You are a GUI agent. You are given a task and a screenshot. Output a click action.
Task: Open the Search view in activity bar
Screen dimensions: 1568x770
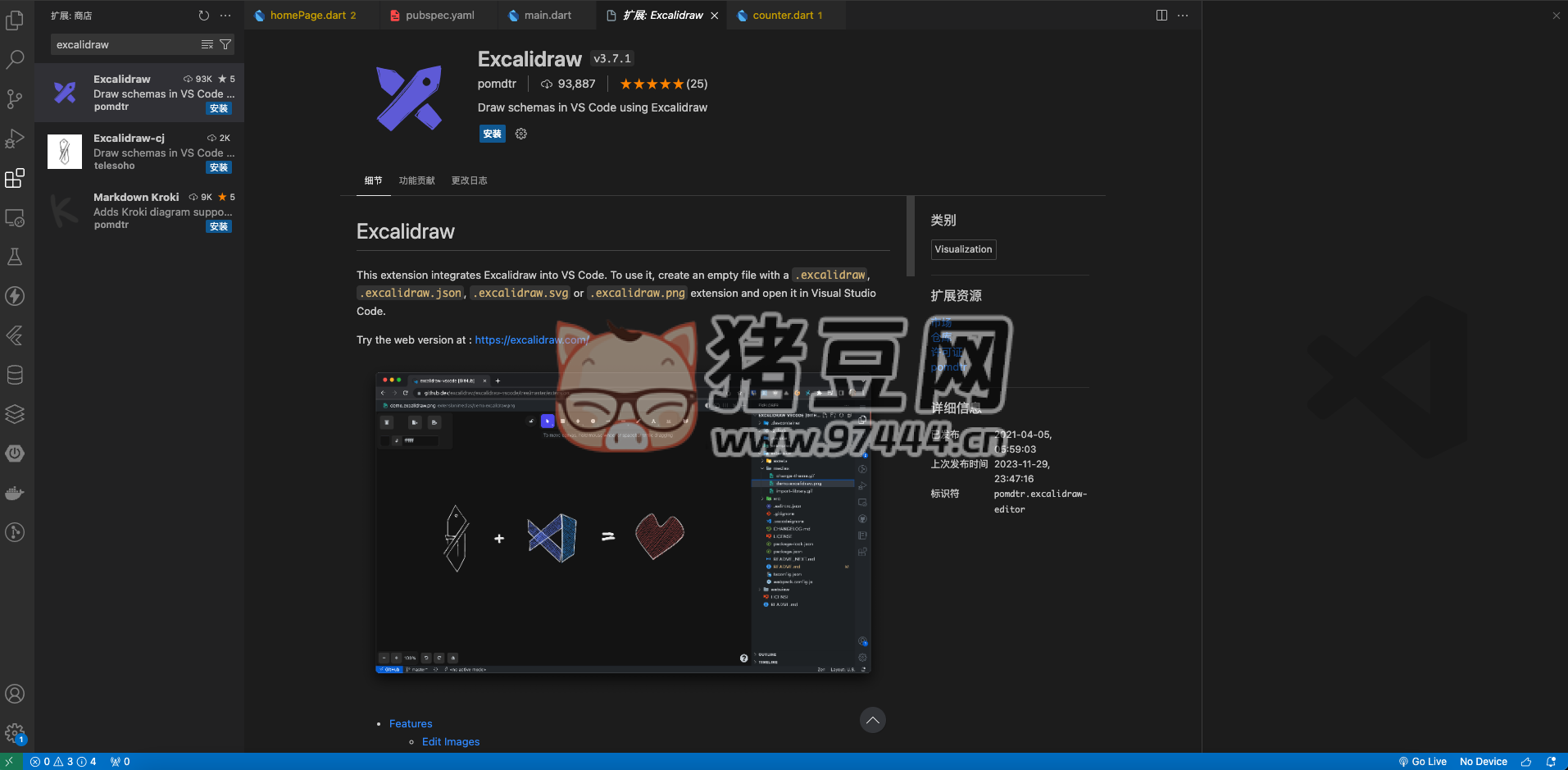15,59
